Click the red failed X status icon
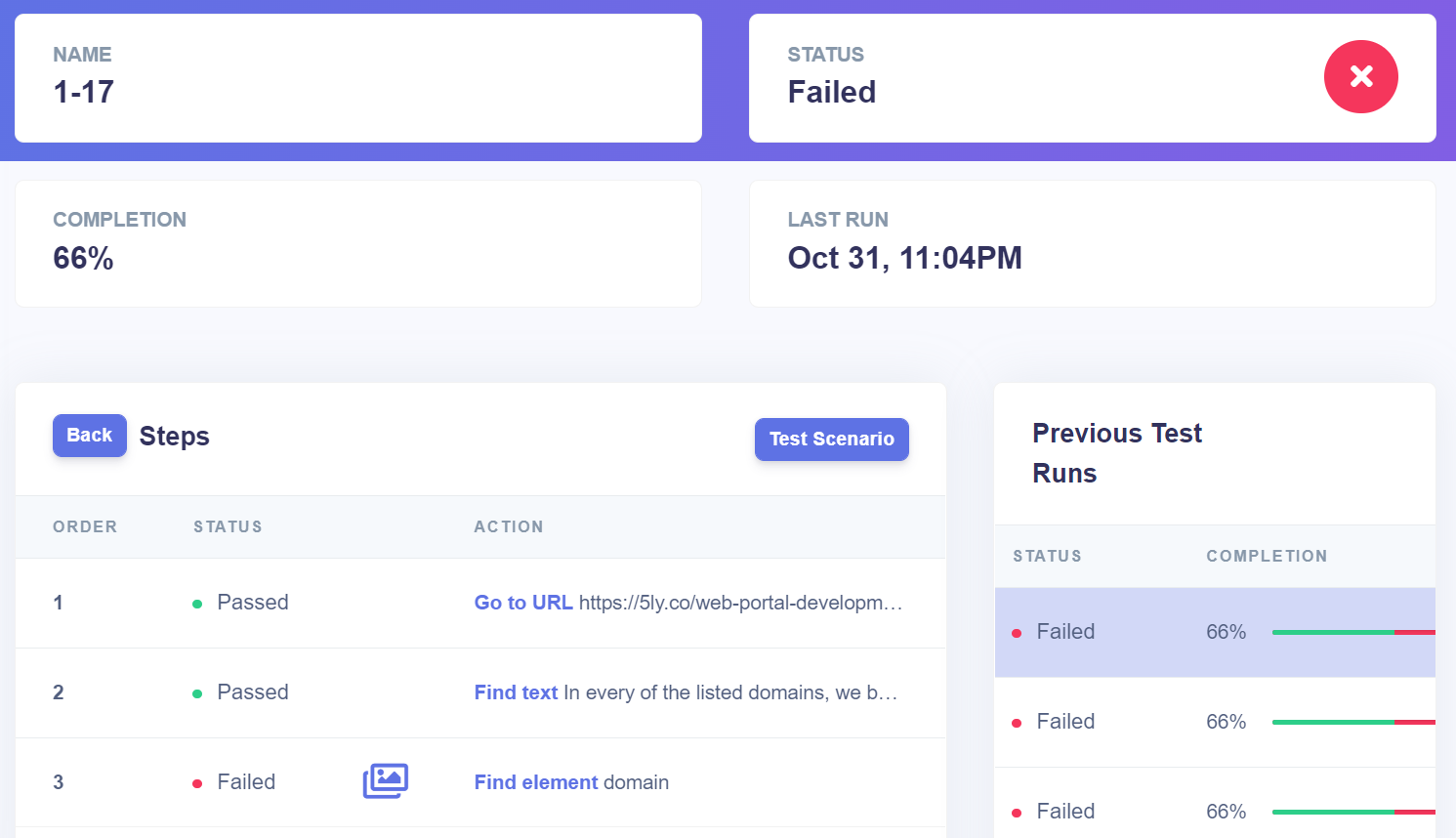 [1360, 76]
